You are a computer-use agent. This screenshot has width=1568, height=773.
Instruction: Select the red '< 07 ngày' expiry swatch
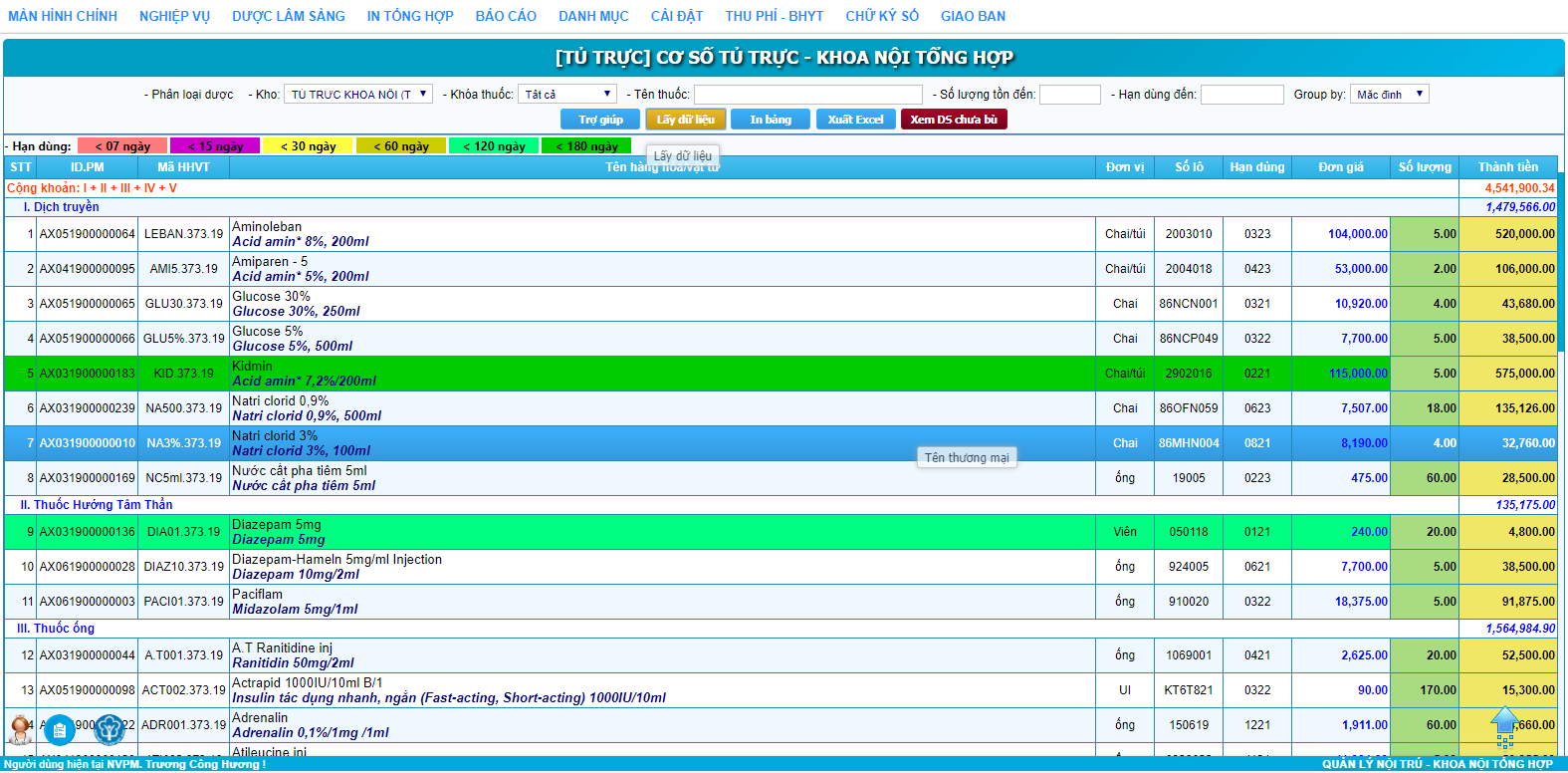pyautogui.click(x=122, y=146)
